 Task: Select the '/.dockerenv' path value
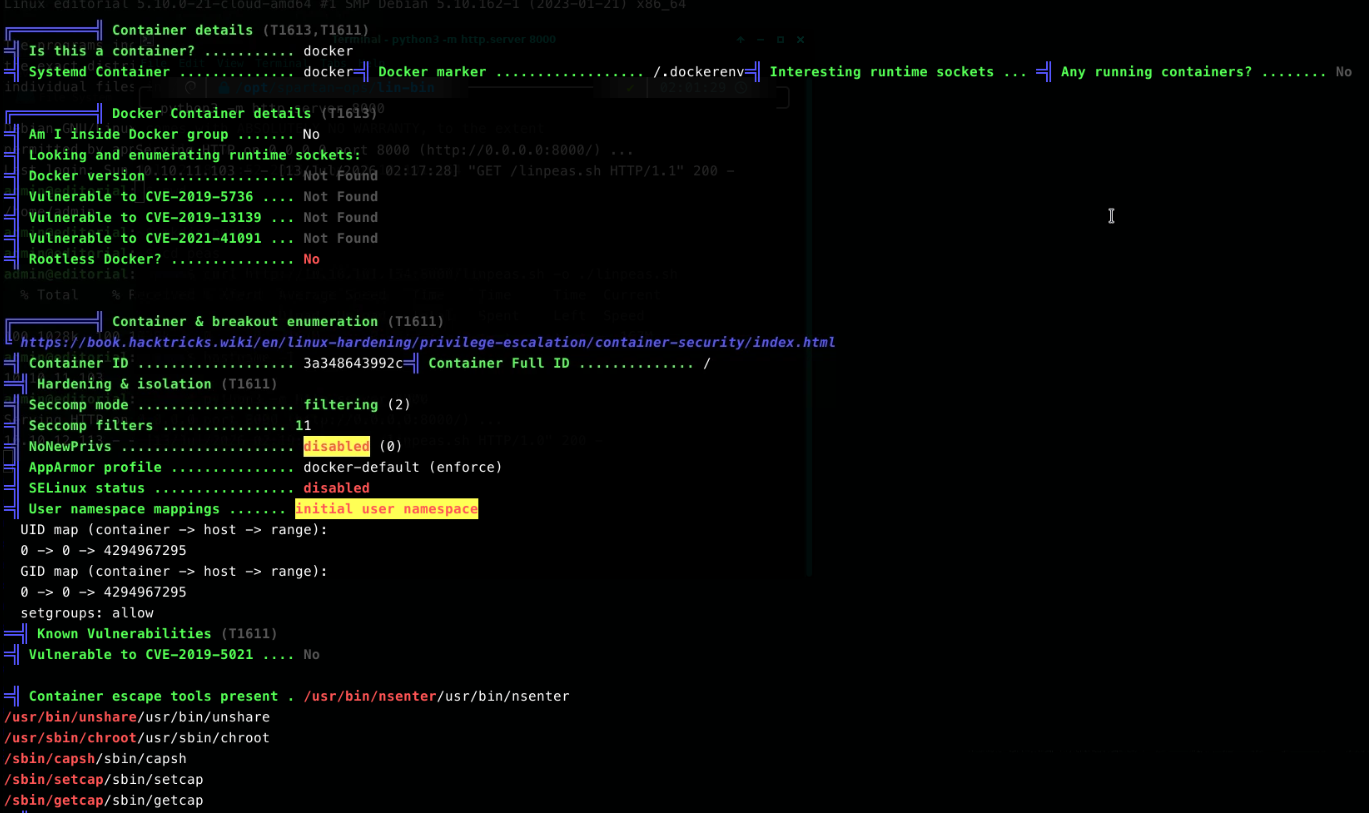click(699, 72)
